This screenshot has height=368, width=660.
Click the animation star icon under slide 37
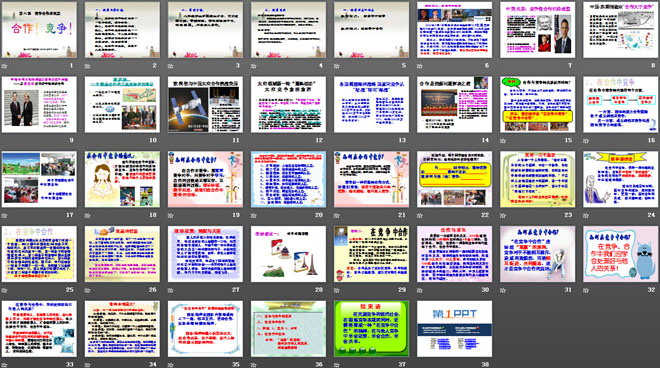tap(337, 365)
